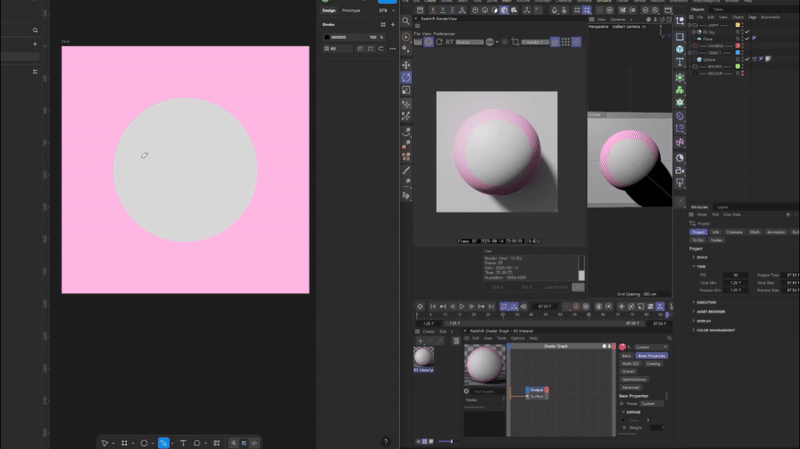Click the refresh render icon in RenderView
The height and width of the screenshot is (449, 800).
tap(439, 42)
